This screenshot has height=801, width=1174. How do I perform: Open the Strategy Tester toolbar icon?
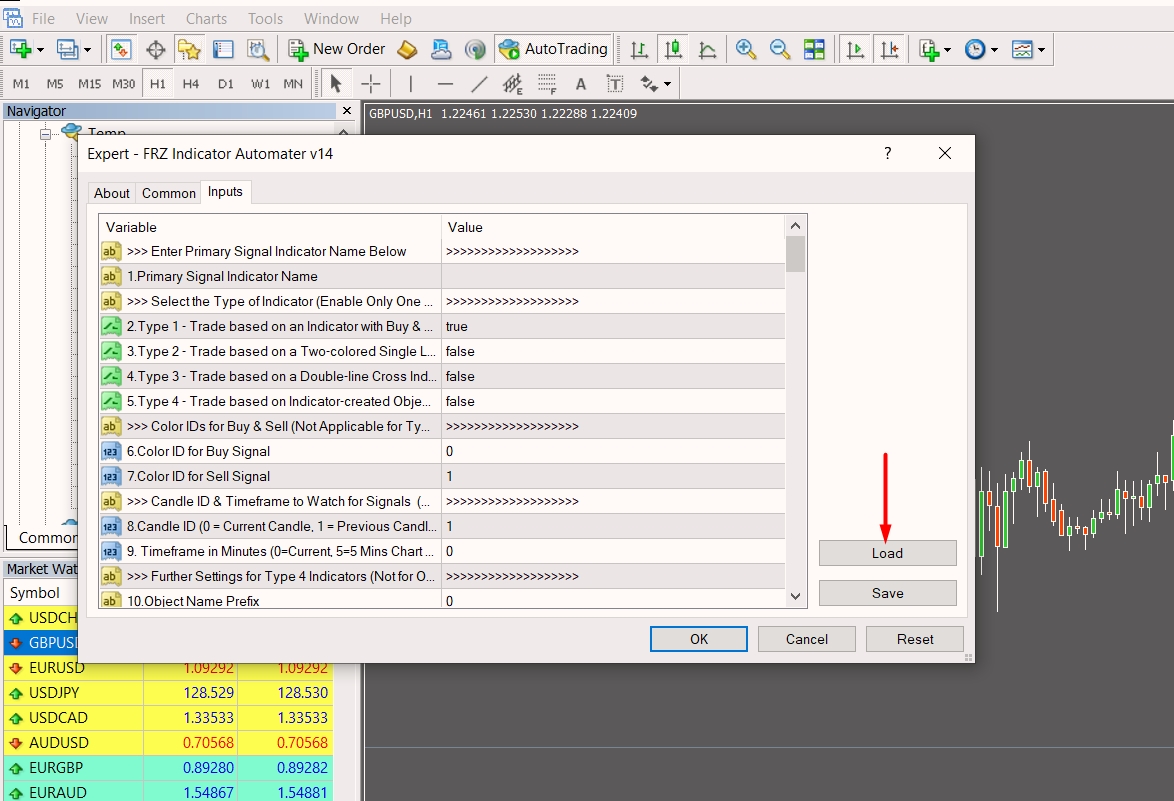click(x=258, y=49)
